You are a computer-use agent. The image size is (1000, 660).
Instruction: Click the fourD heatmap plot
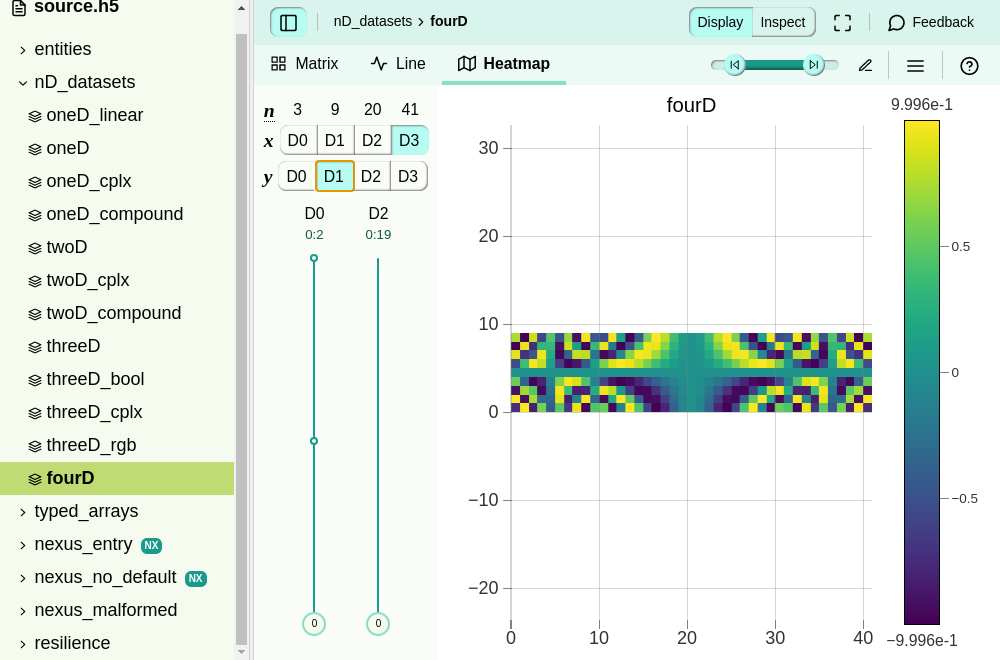click(x=691, y=372)
